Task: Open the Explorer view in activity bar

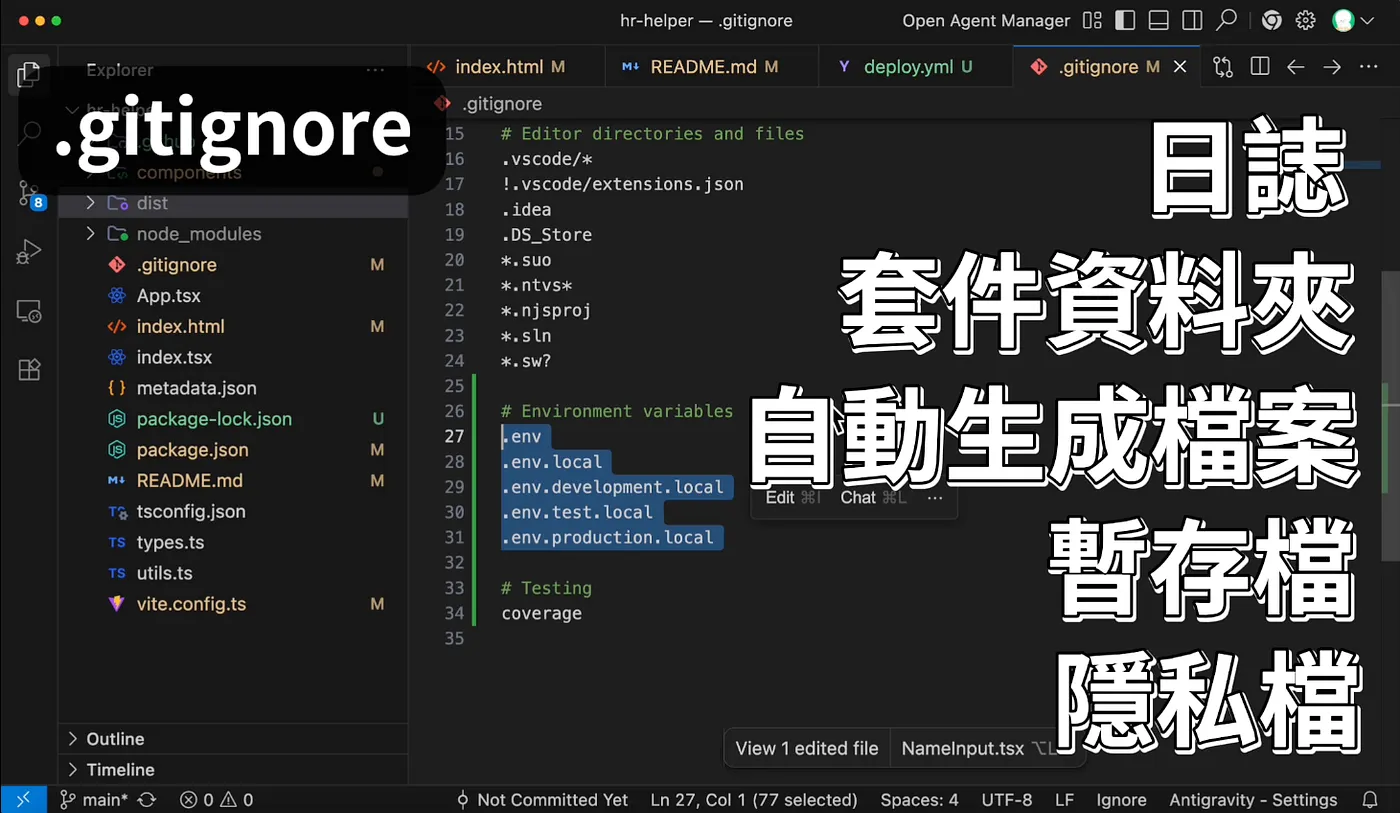Action: (x=29, y=73)
